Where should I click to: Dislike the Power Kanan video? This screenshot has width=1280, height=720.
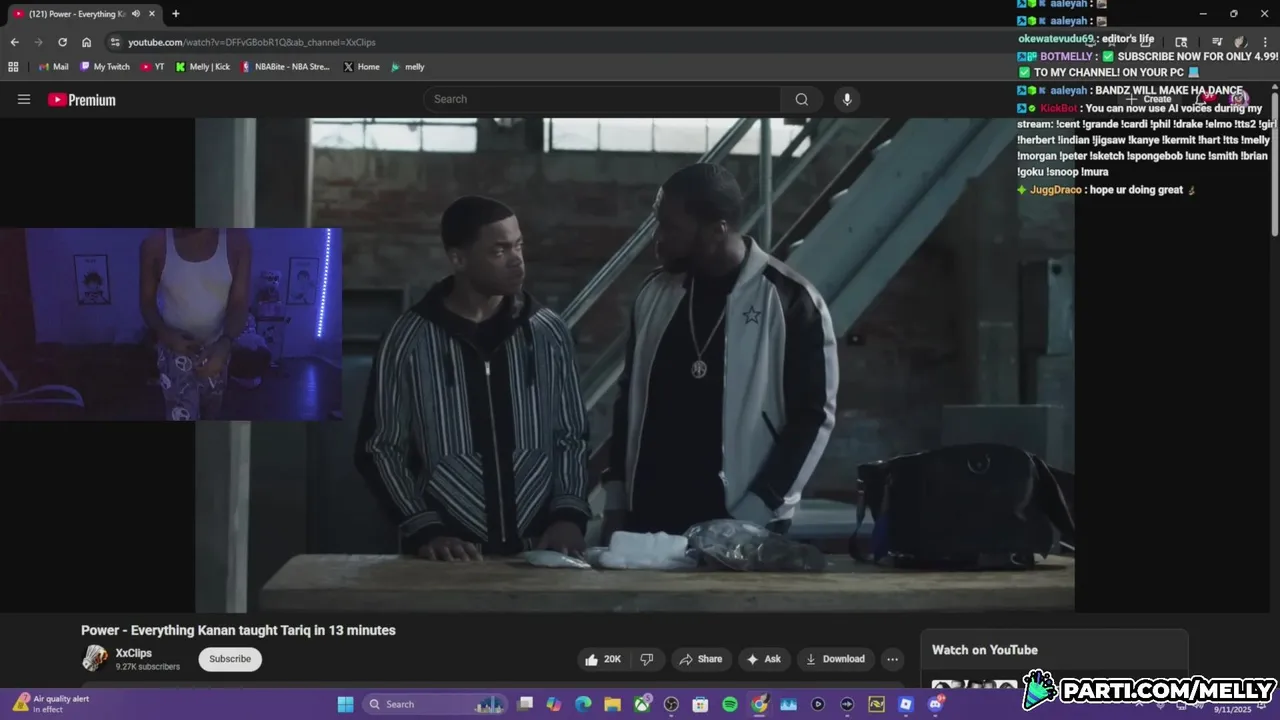647,659
